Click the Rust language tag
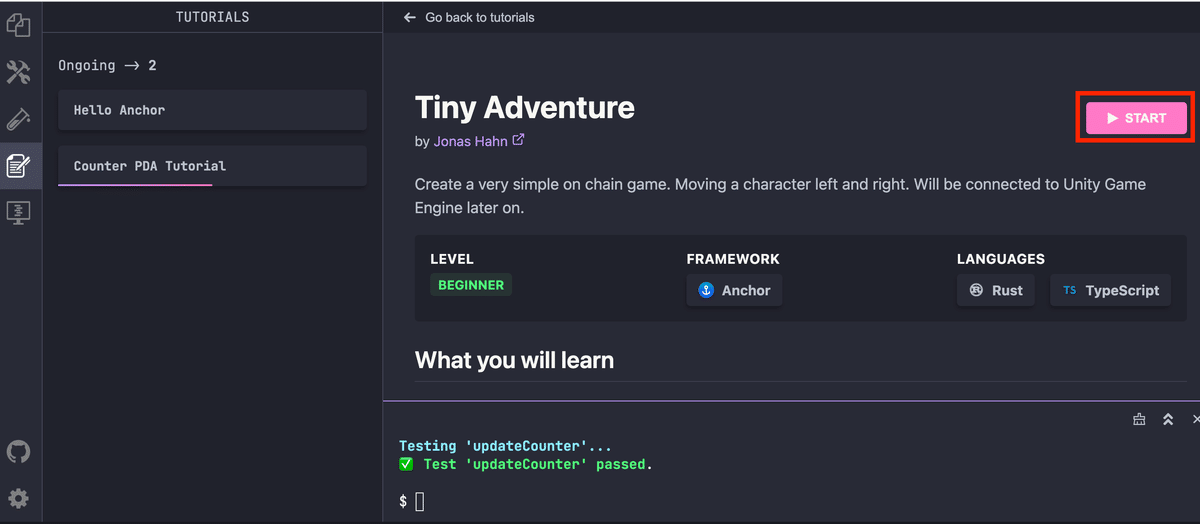The height and width of the screenshot is (524, 1200). pos(995,291)
